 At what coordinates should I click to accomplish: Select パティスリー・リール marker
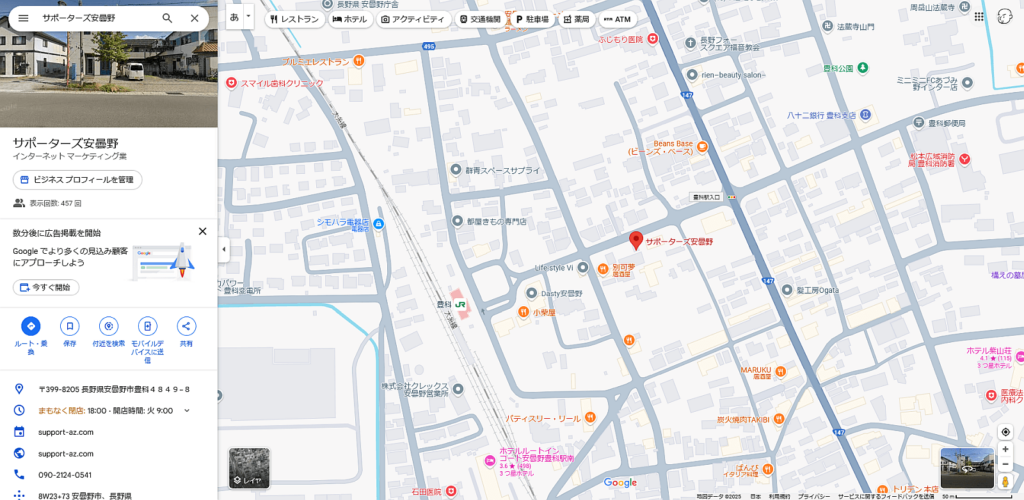click(590, 417)
